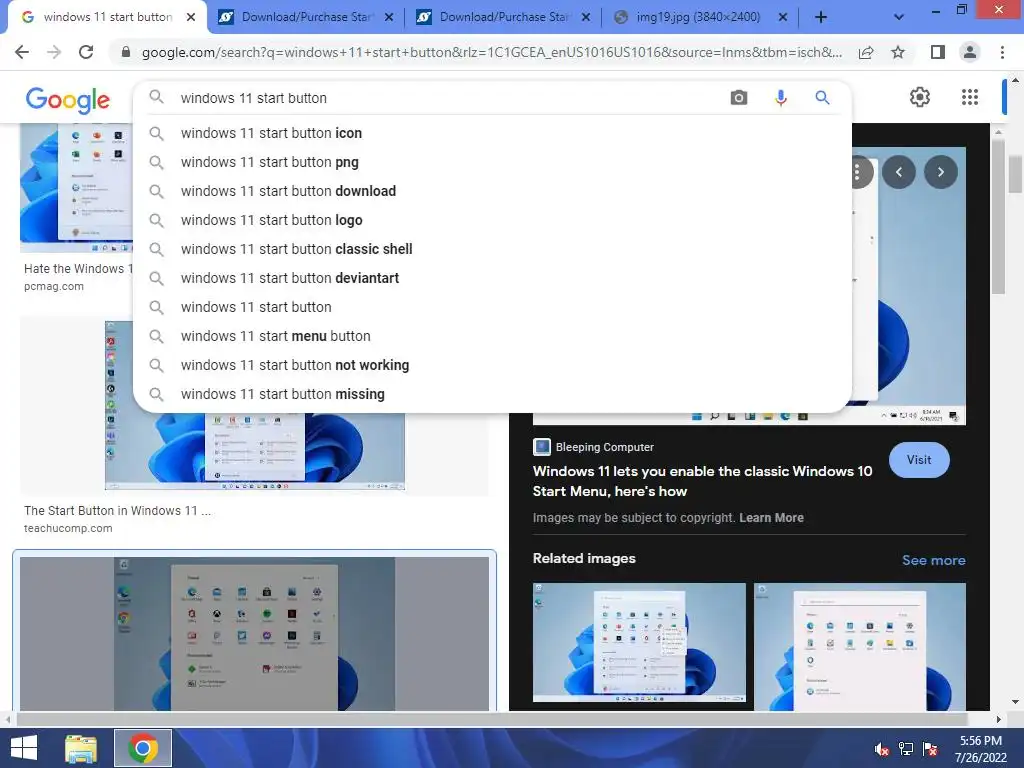Switch to the img19.jpg tab

tap(699, 17)
